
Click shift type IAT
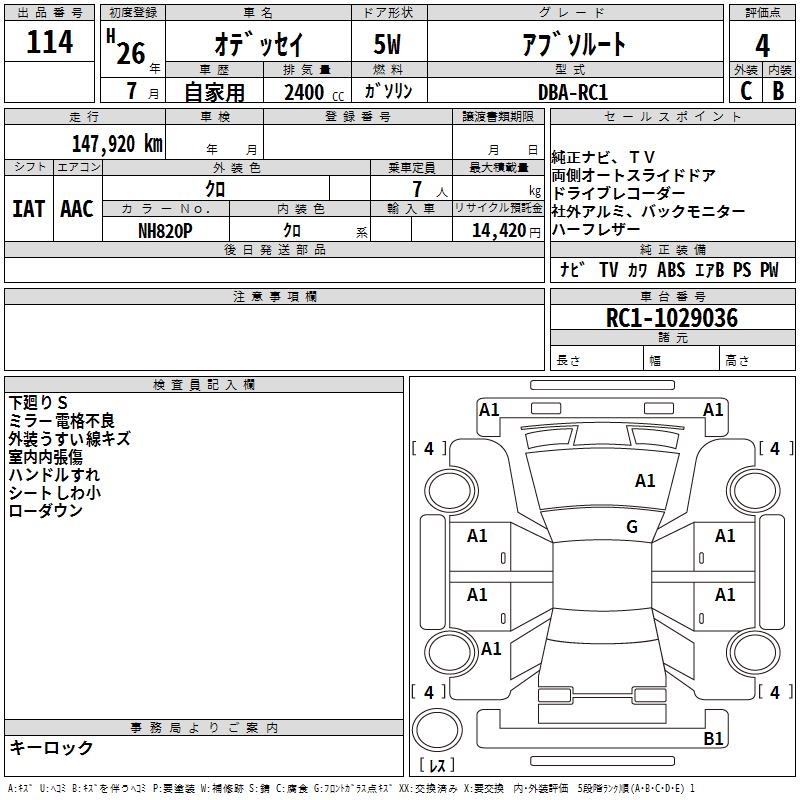point(29,209)
